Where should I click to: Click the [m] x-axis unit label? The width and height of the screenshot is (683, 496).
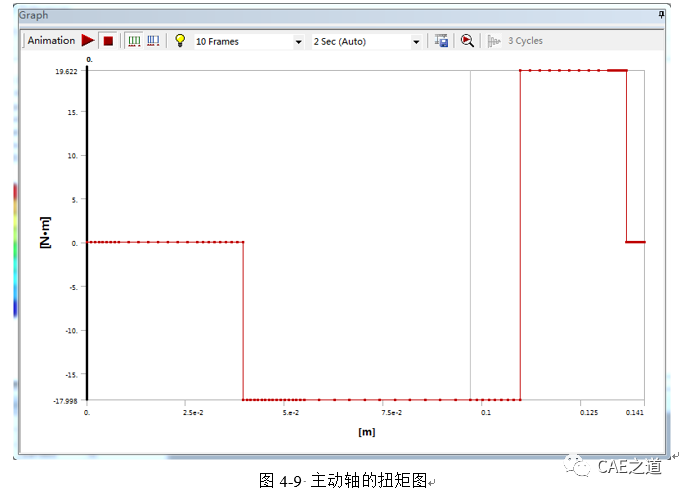(367, 432)
